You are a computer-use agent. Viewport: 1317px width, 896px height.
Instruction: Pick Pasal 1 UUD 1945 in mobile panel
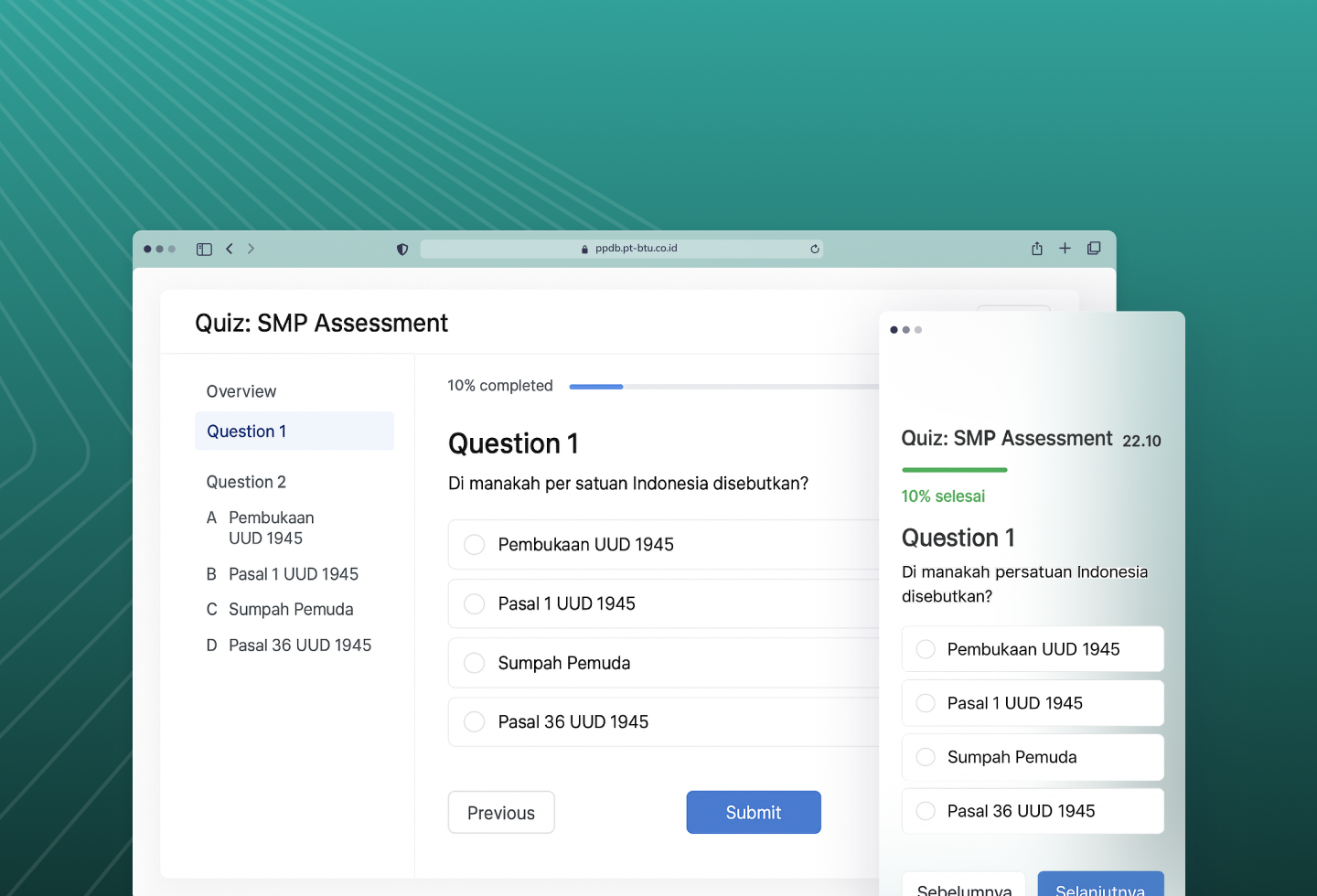(x=1033, y=703)
